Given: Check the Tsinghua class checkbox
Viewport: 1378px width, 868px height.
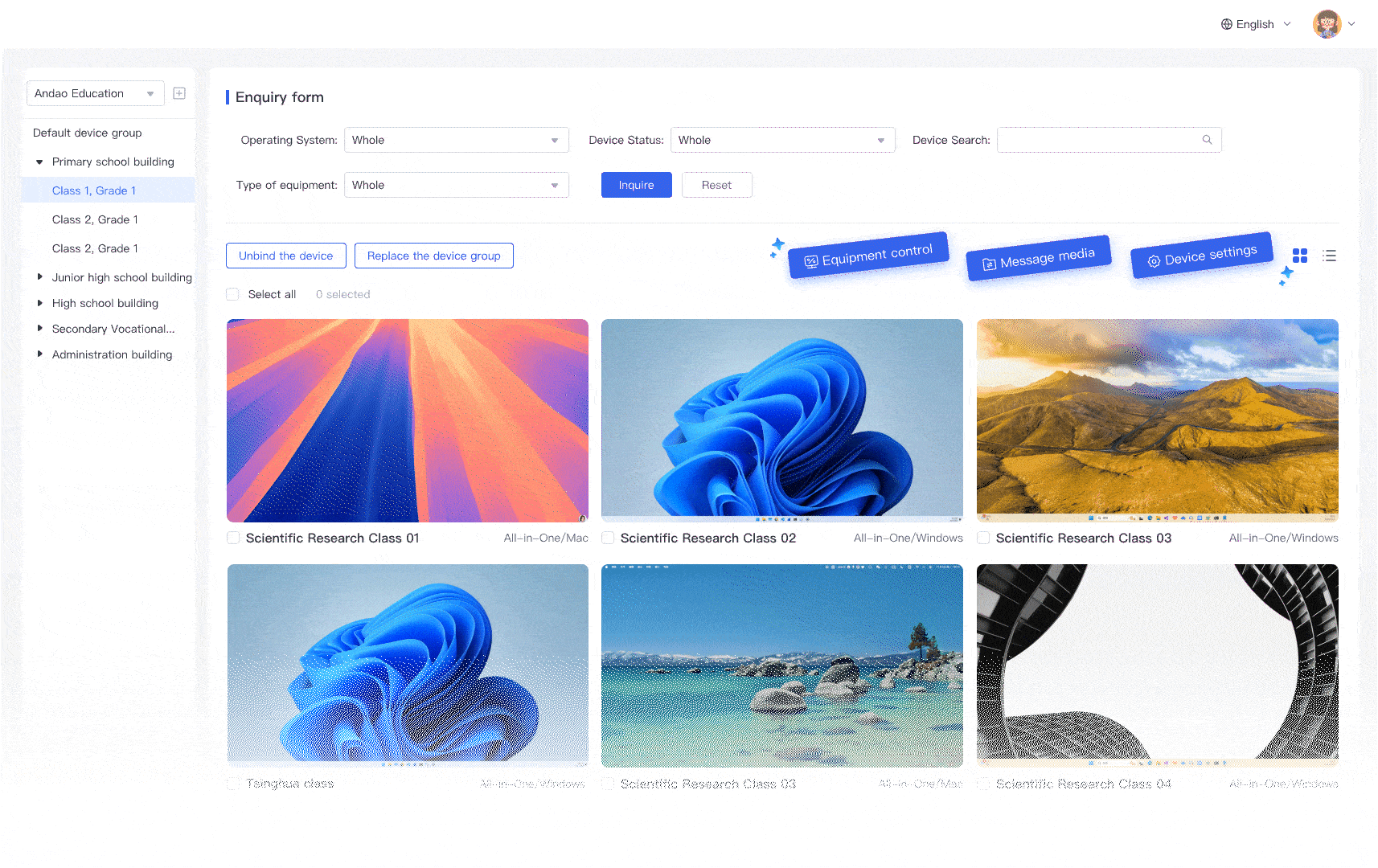Looking at the screenshot, I should tap(233, 784).
